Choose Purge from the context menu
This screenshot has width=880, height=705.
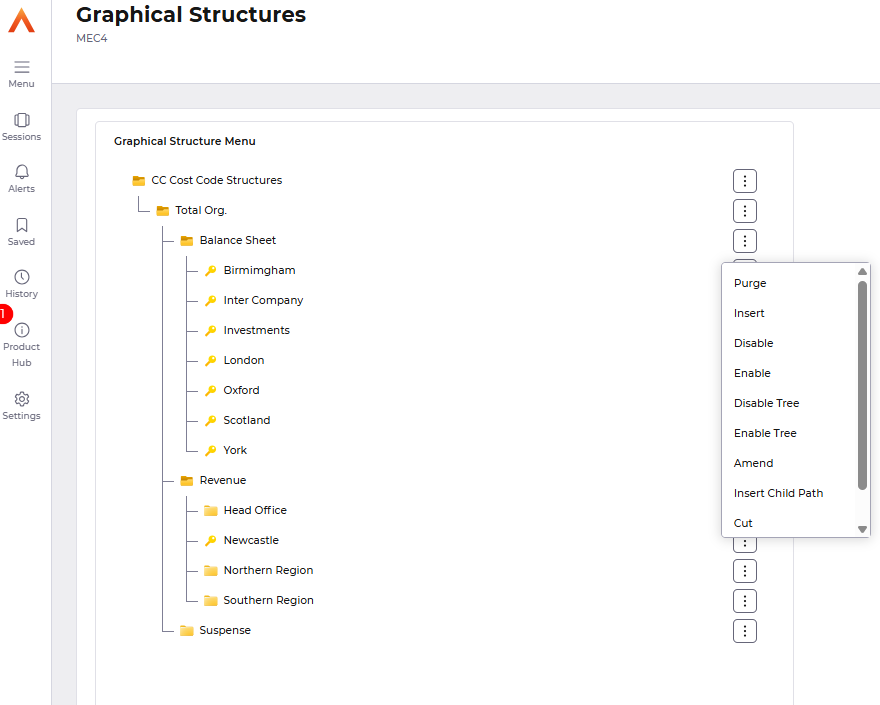pyautogui.click(x=750, y=283)
